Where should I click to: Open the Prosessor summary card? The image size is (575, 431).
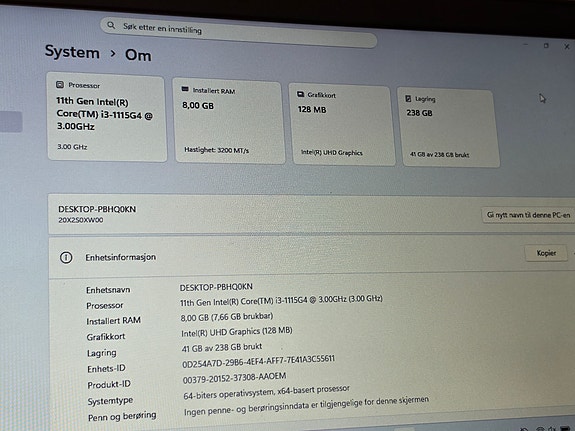107,117
